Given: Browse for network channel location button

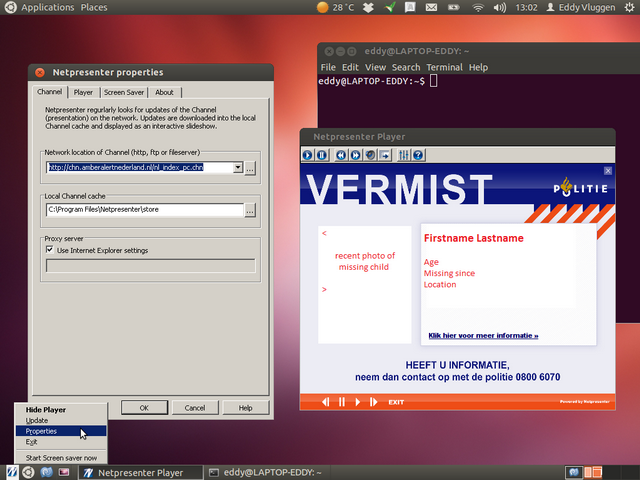Looking at the screenshot, I should coord(250,168).
